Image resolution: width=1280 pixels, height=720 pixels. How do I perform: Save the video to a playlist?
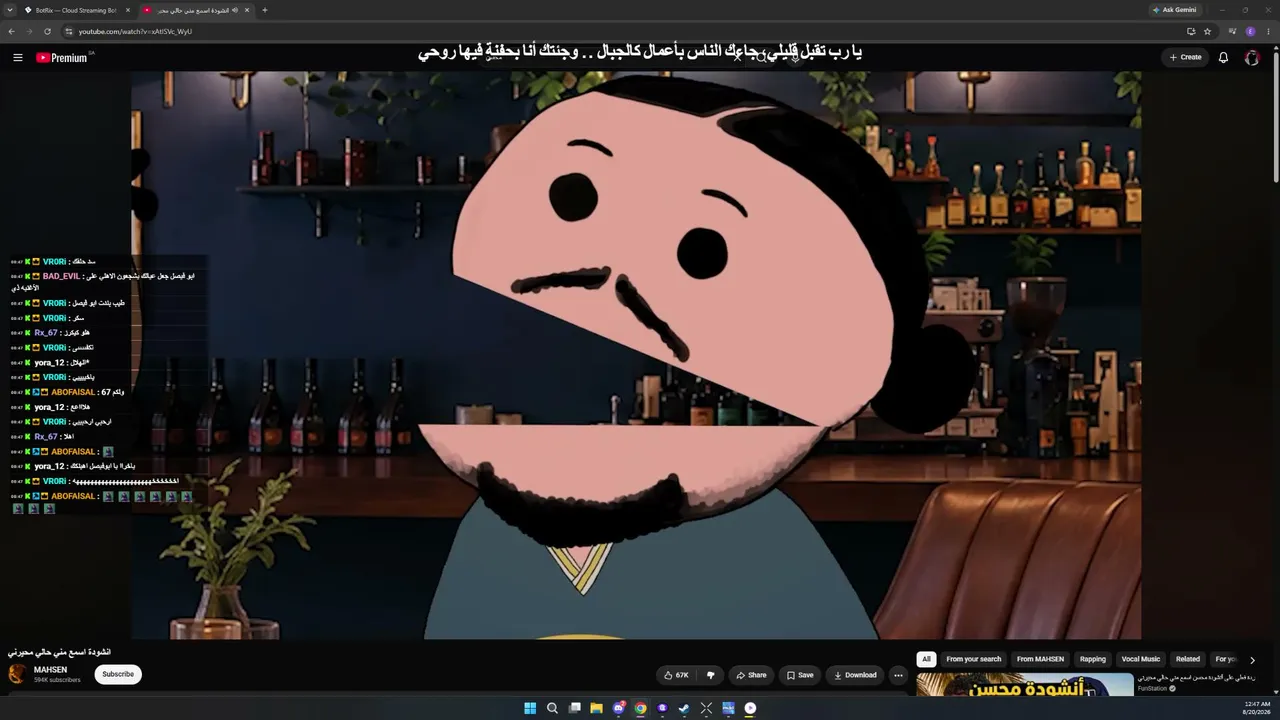tap(800, 675)
